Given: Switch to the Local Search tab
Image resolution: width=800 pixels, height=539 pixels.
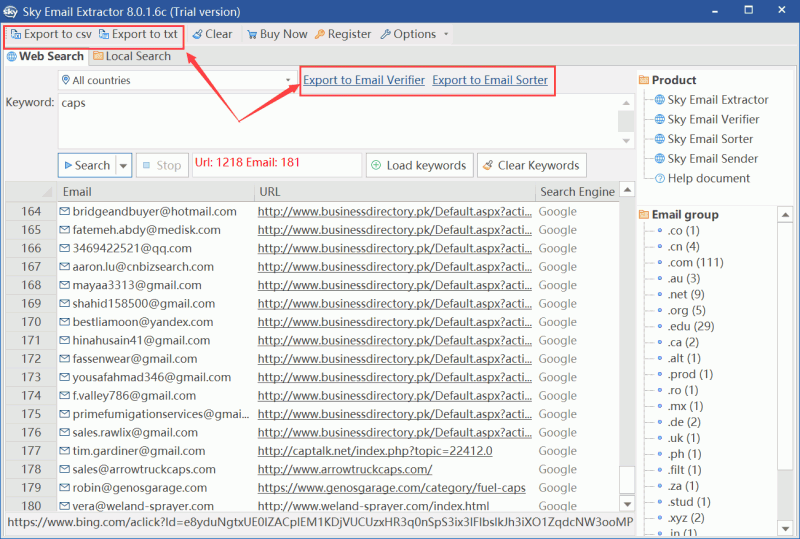Looking at the screenshot, I should 132,56.
